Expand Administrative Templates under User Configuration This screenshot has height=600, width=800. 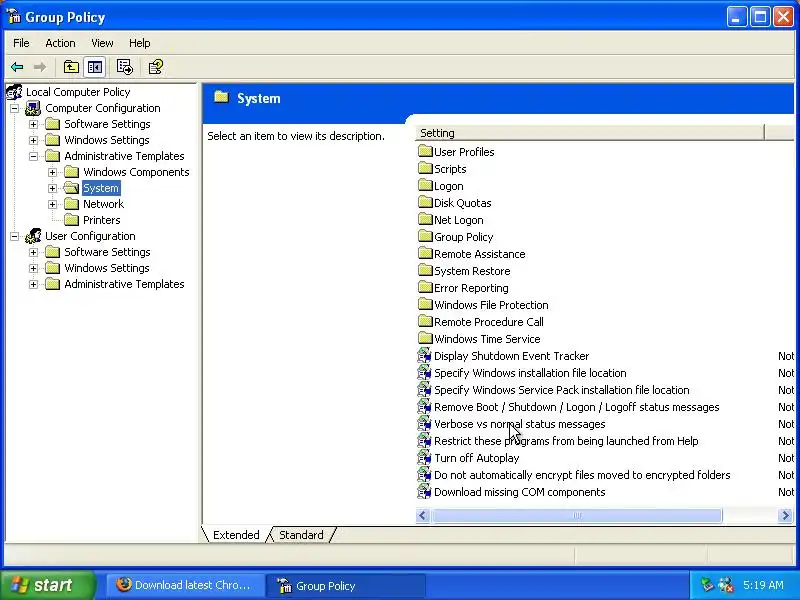point(33,284)
